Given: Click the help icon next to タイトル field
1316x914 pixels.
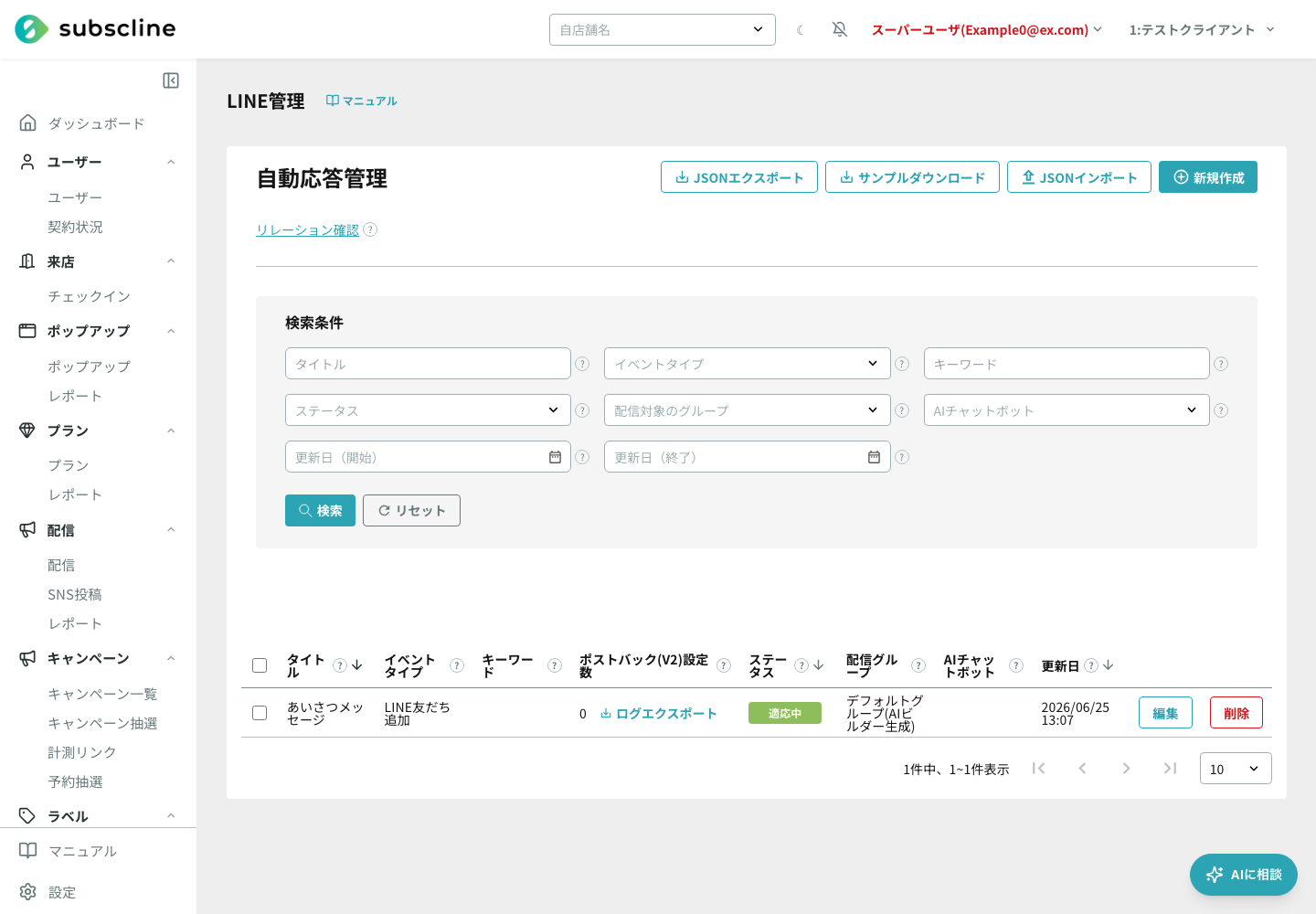Looking at the screenshot, I should pyautogui.click(x=582, y=364).
